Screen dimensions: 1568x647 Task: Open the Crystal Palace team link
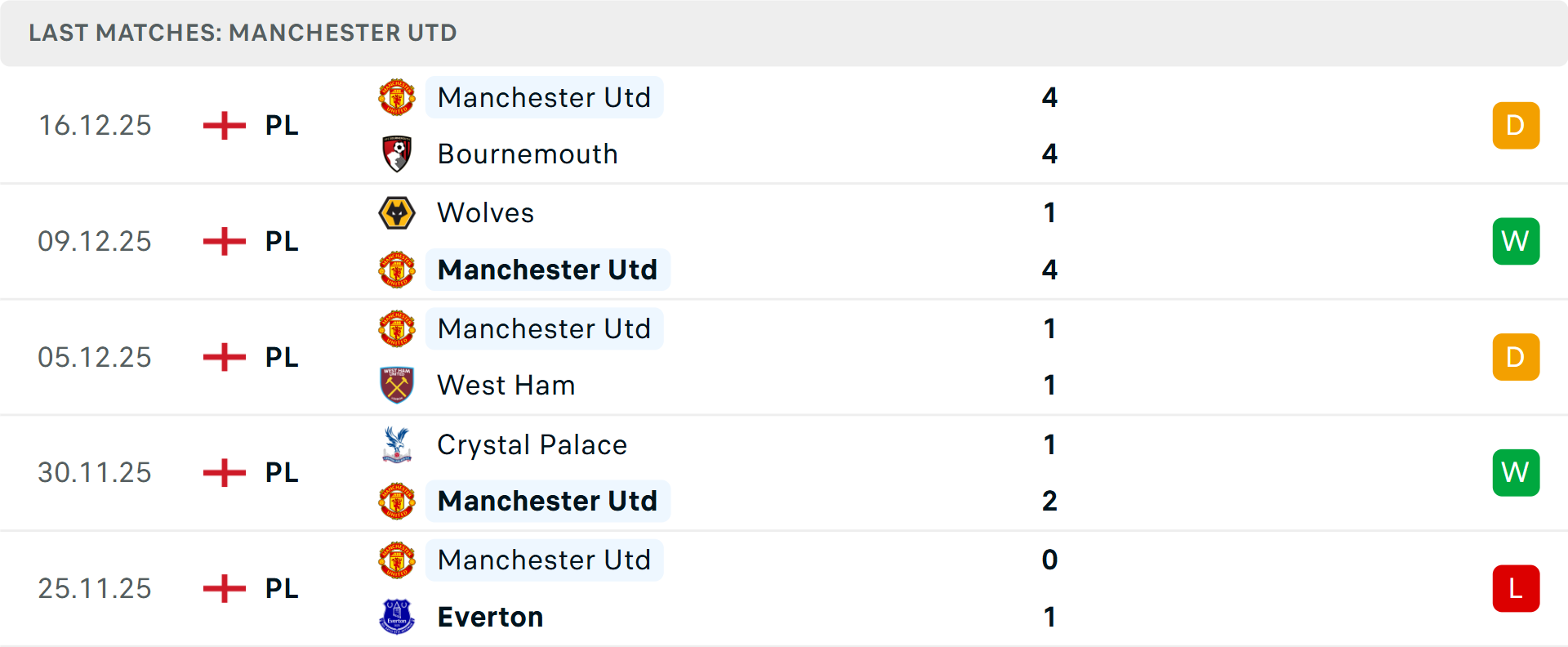click(532, 444)
